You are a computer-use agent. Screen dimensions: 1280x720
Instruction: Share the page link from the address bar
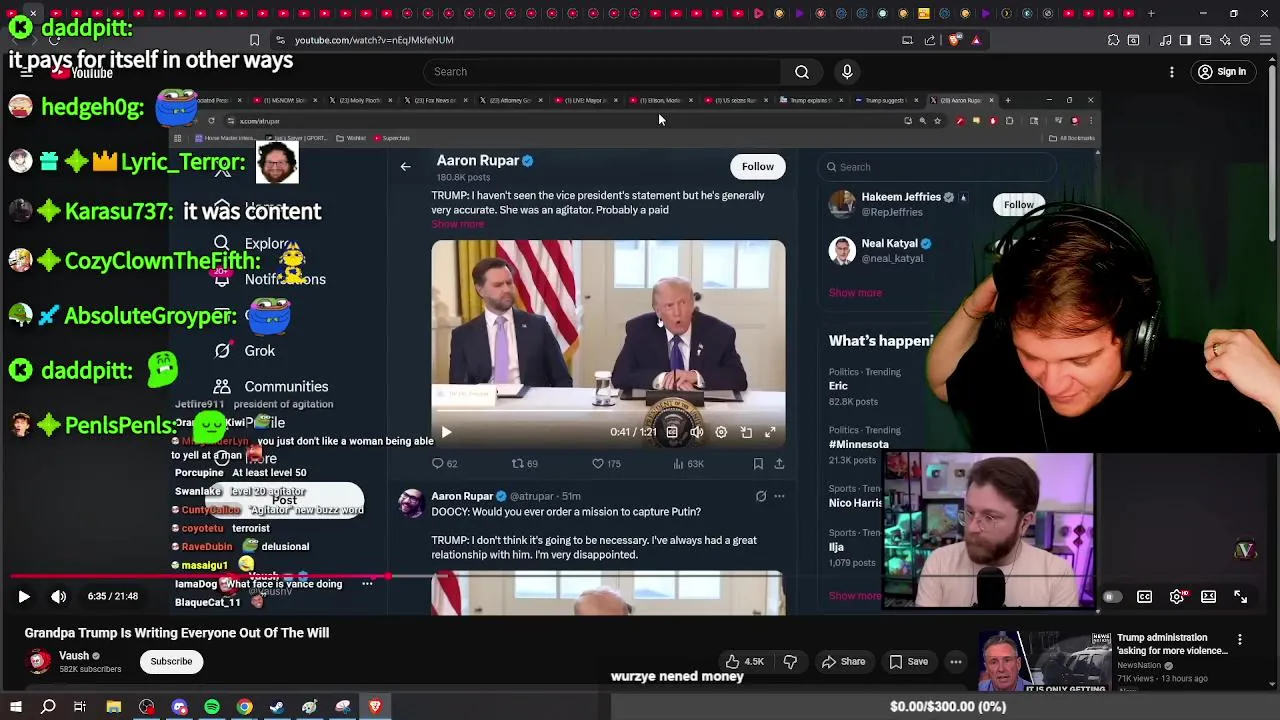930,40
